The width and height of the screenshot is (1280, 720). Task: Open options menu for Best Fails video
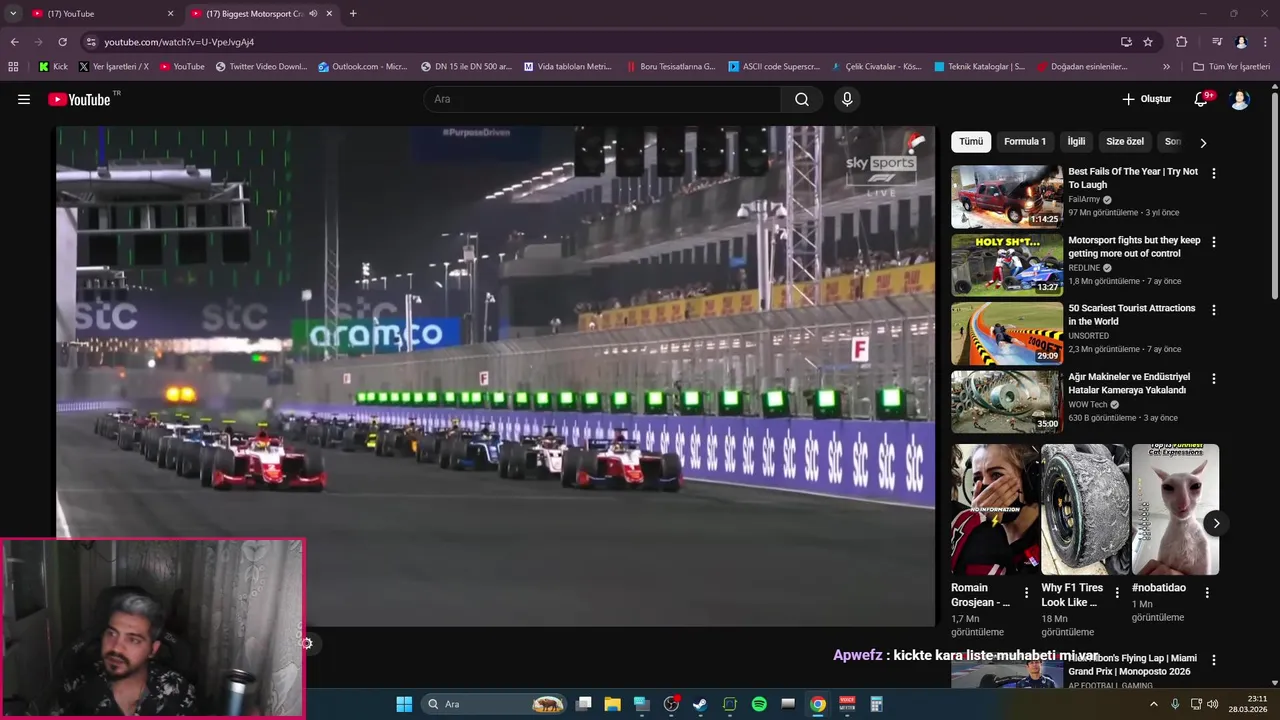point(1214,173)
